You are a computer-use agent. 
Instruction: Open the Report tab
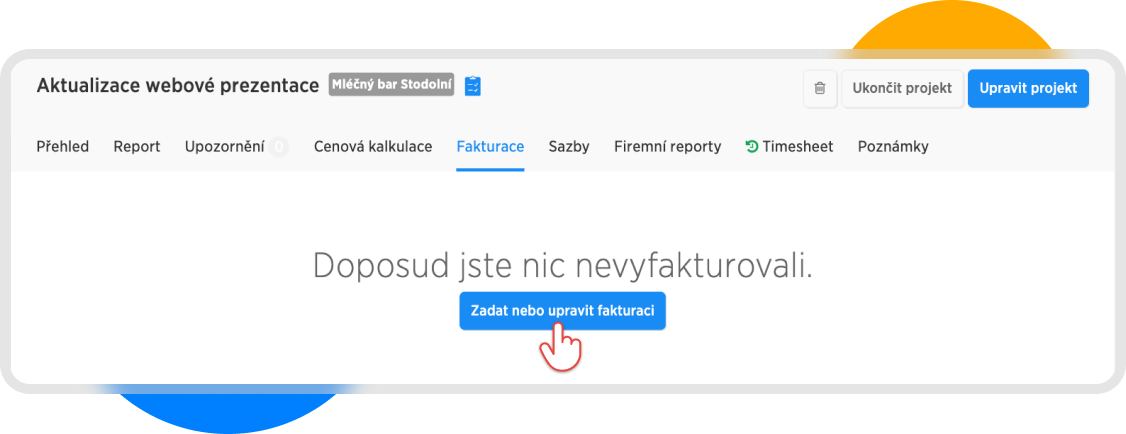pyautogui.click(x=137, y=147)
